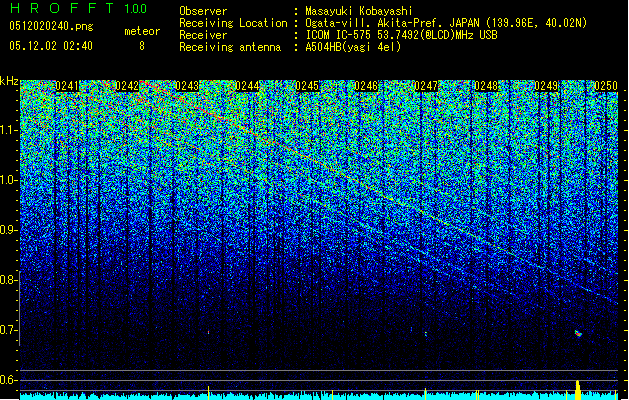Select the antenna value A504HB(yagi 4el)
This screenshot has height=400, width=629.
coord(353,47)
